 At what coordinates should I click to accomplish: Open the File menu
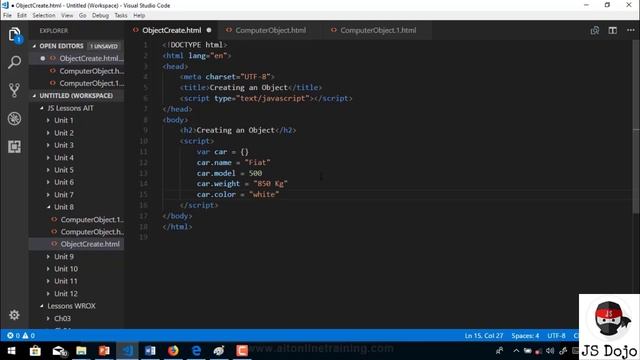click(x=7, y=16)
